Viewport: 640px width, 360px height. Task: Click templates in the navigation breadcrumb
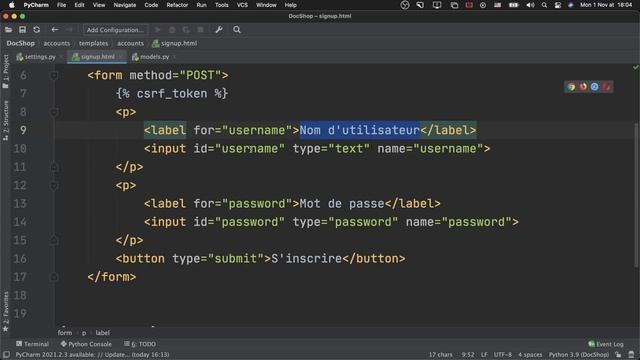coord(93,43)
